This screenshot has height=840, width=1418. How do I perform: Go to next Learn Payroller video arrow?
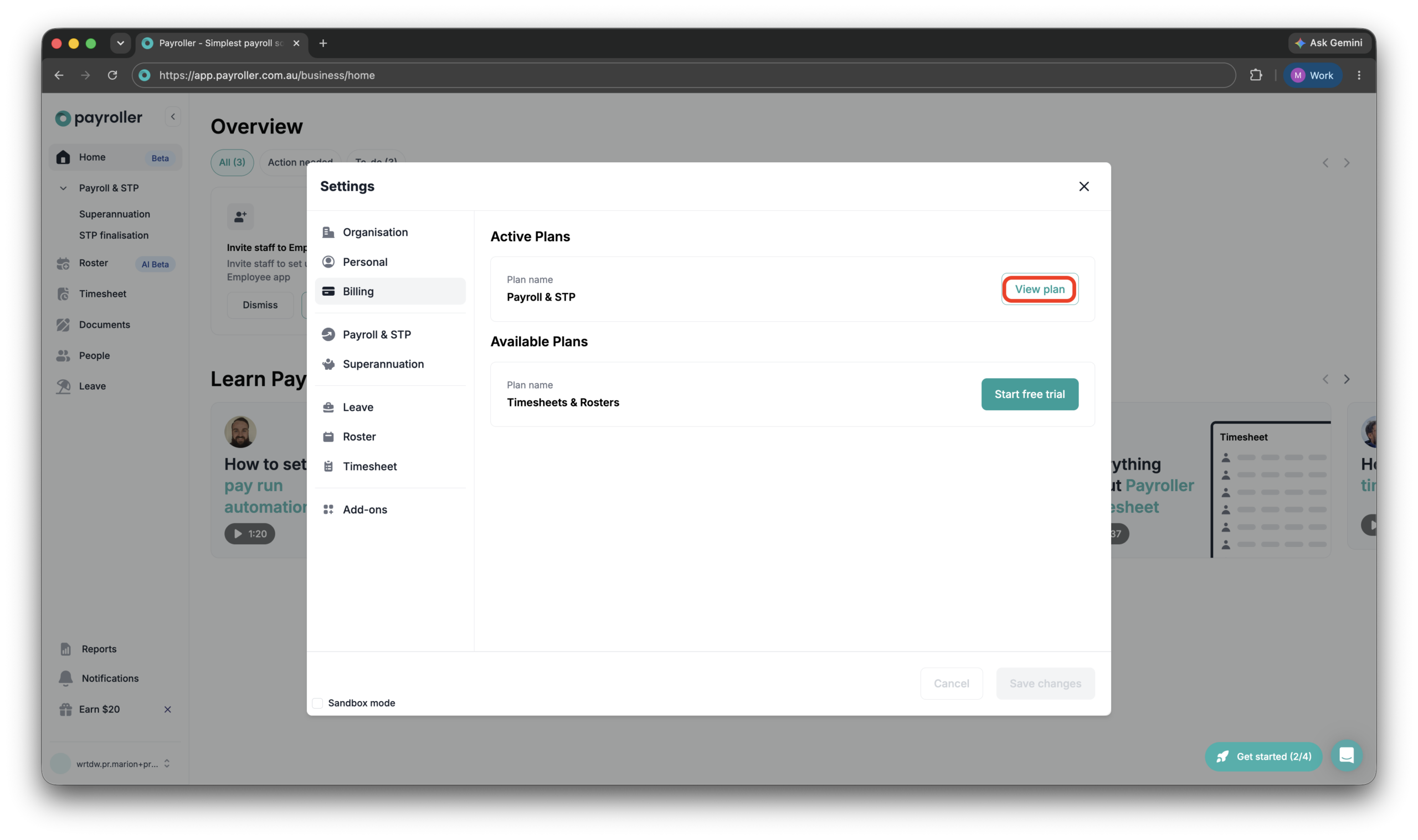tap(1346, 379)
